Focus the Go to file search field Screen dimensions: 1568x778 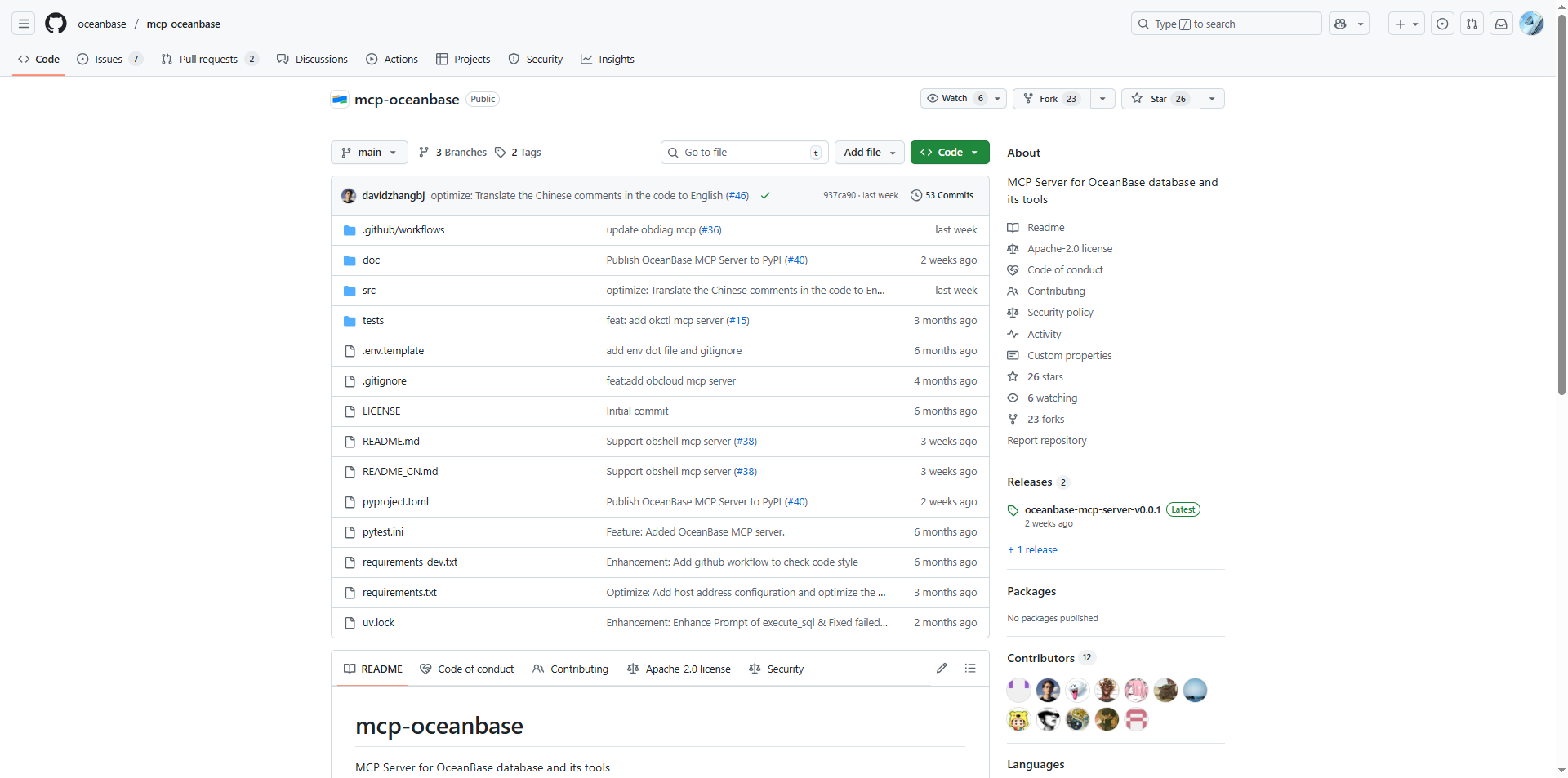tap(744, 152)
